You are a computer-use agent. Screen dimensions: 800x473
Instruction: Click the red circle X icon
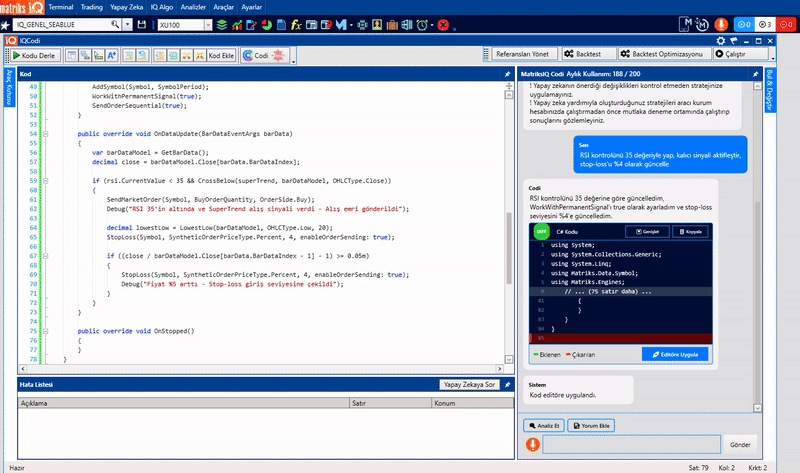pyautogui.click(x=443, y=24)
